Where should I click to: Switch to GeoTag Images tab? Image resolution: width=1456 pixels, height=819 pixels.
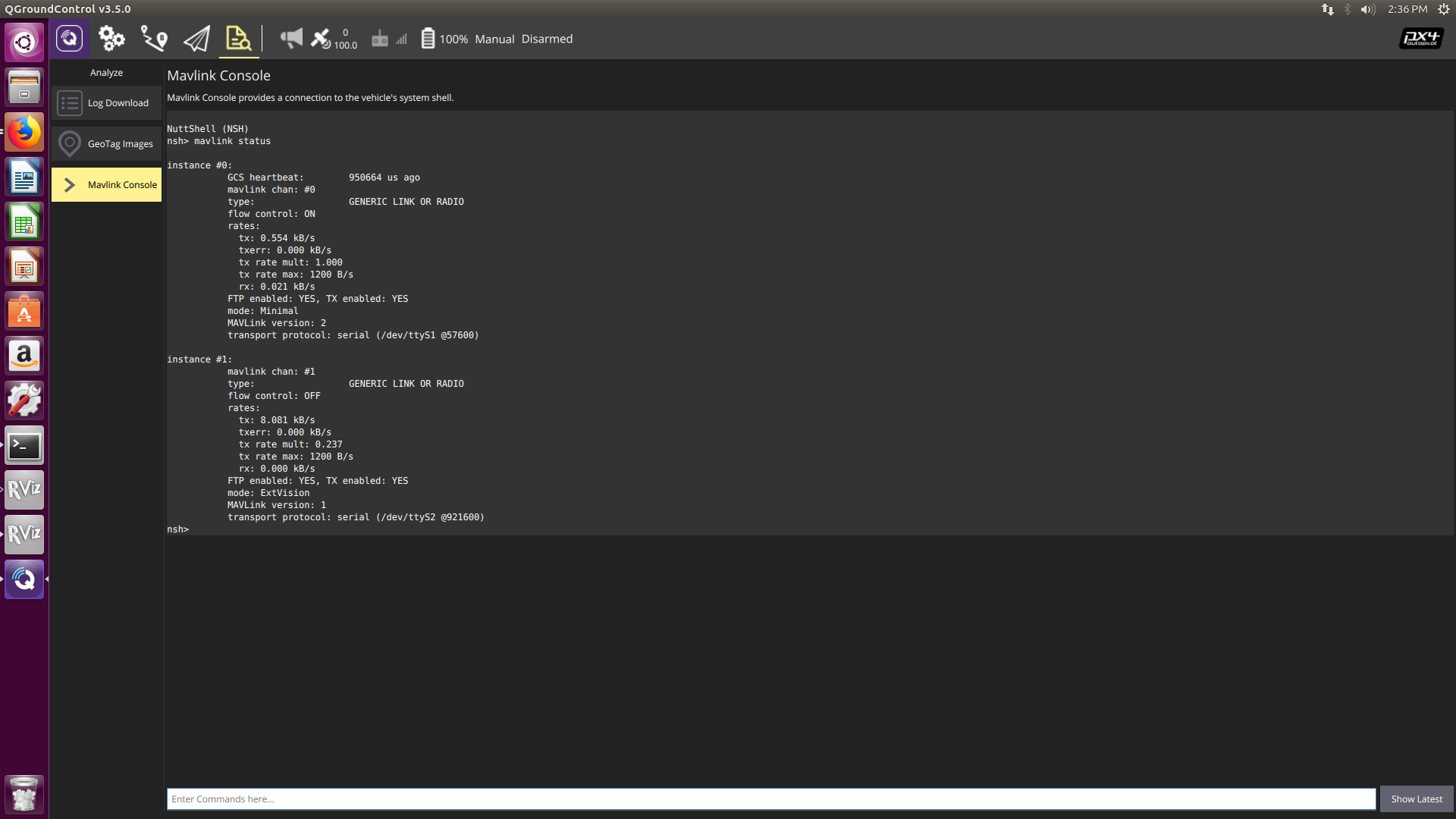click(x=106, y=143)
